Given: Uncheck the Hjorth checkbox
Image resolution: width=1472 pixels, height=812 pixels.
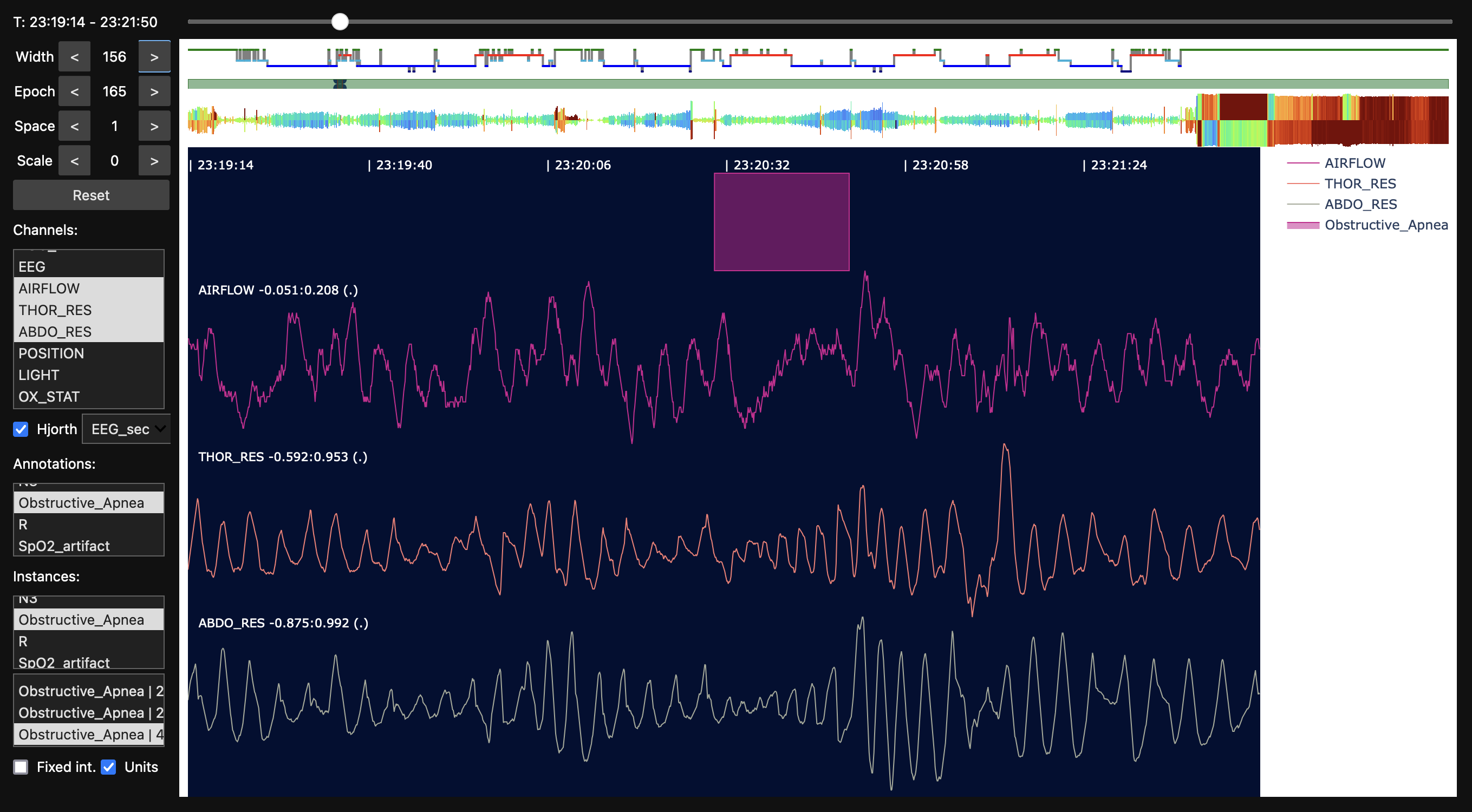Looking at the screenshot, I should click(x=21, y=429).
